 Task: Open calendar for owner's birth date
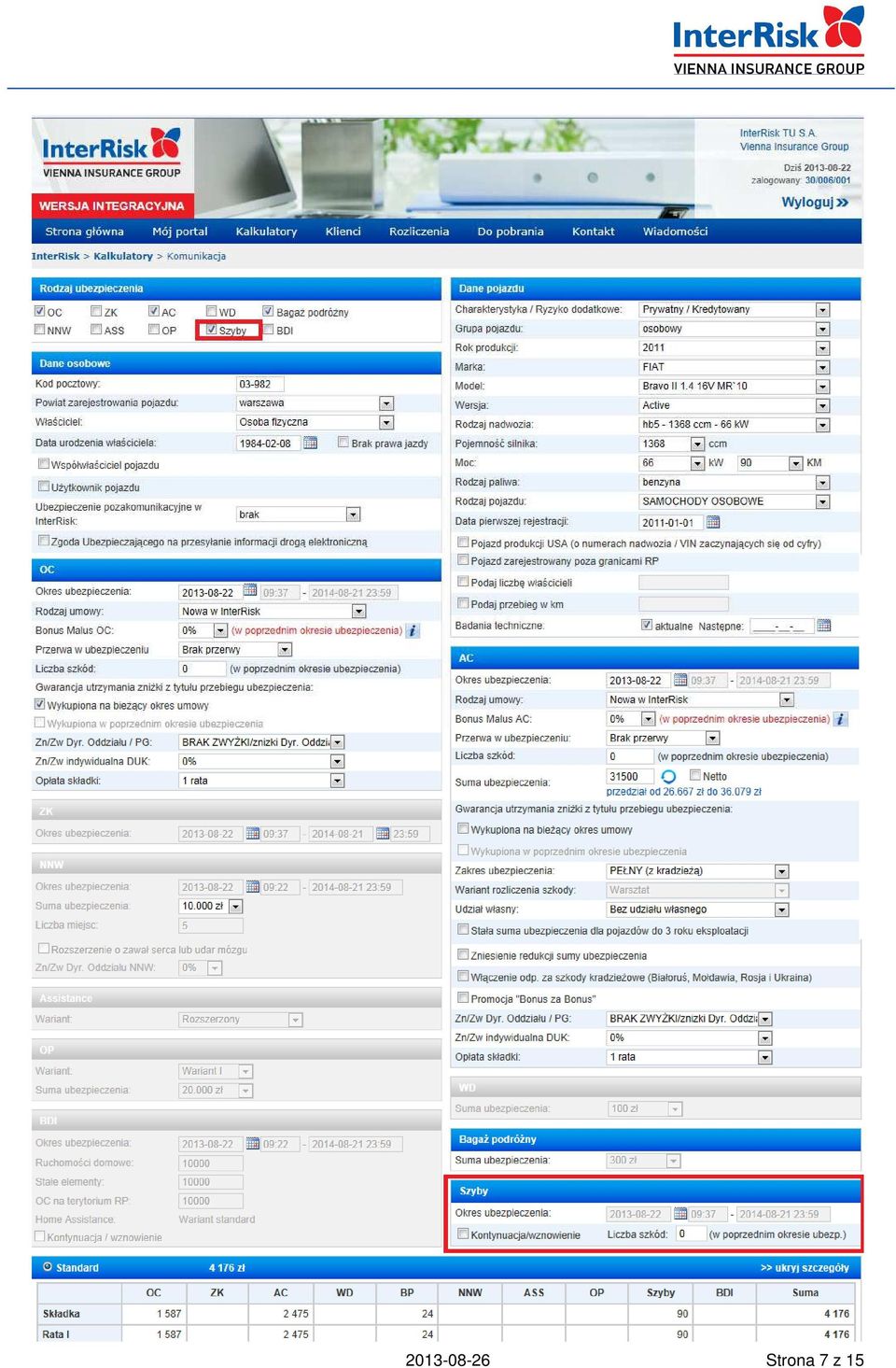point(311,443)
